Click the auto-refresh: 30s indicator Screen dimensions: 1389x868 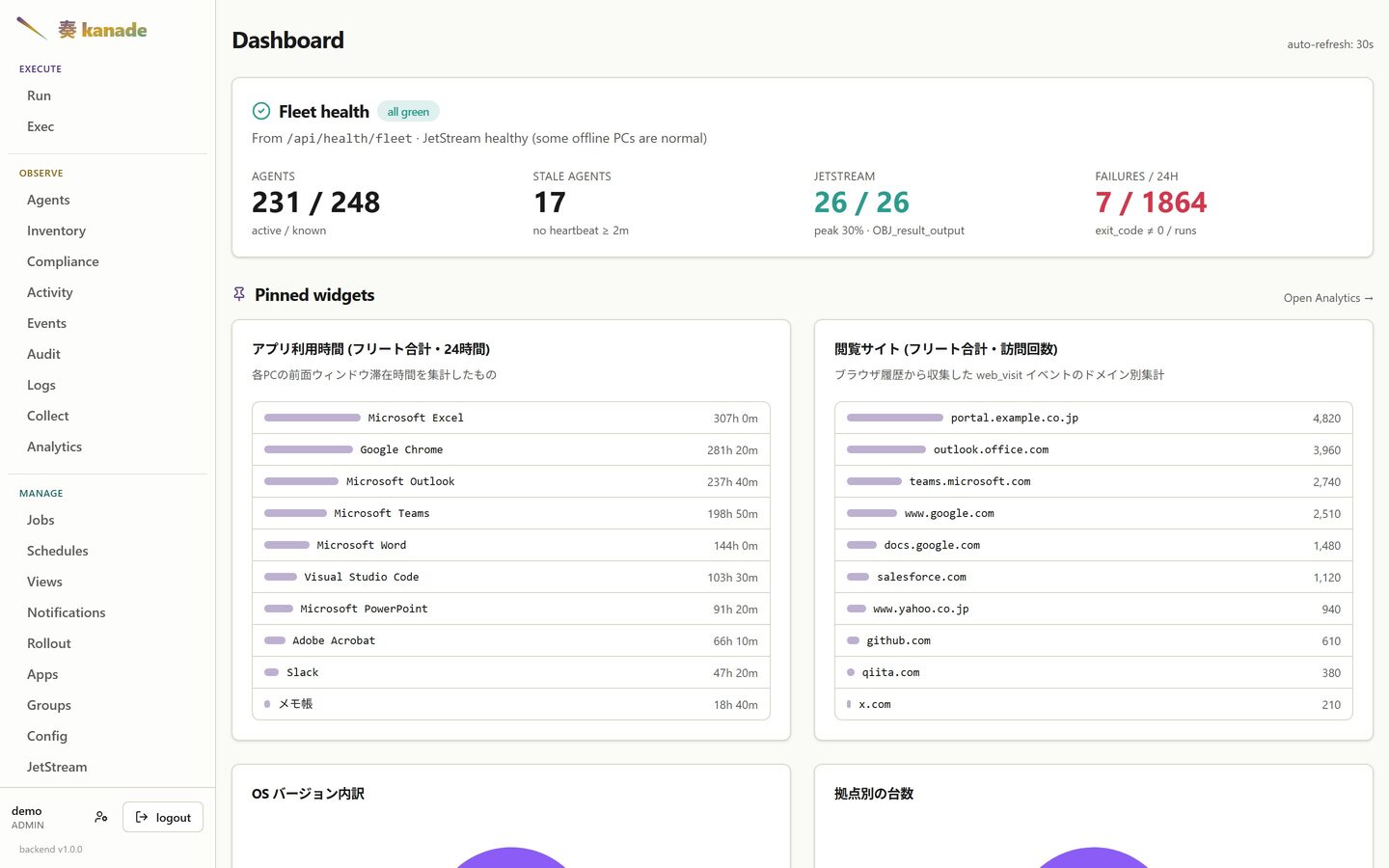[1330, 44]
